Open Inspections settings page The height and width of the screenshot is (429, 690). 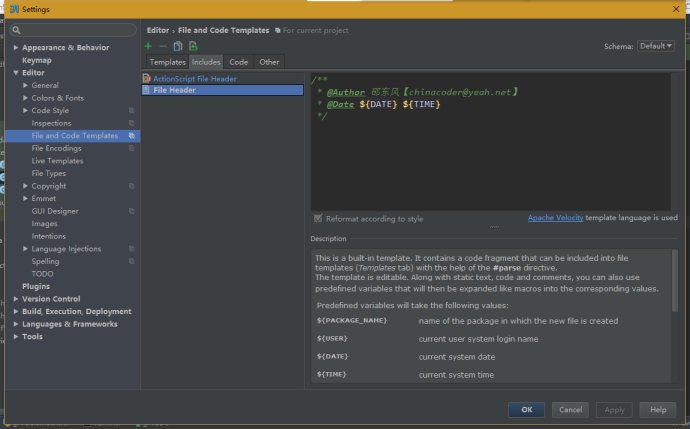pos(51,123)
